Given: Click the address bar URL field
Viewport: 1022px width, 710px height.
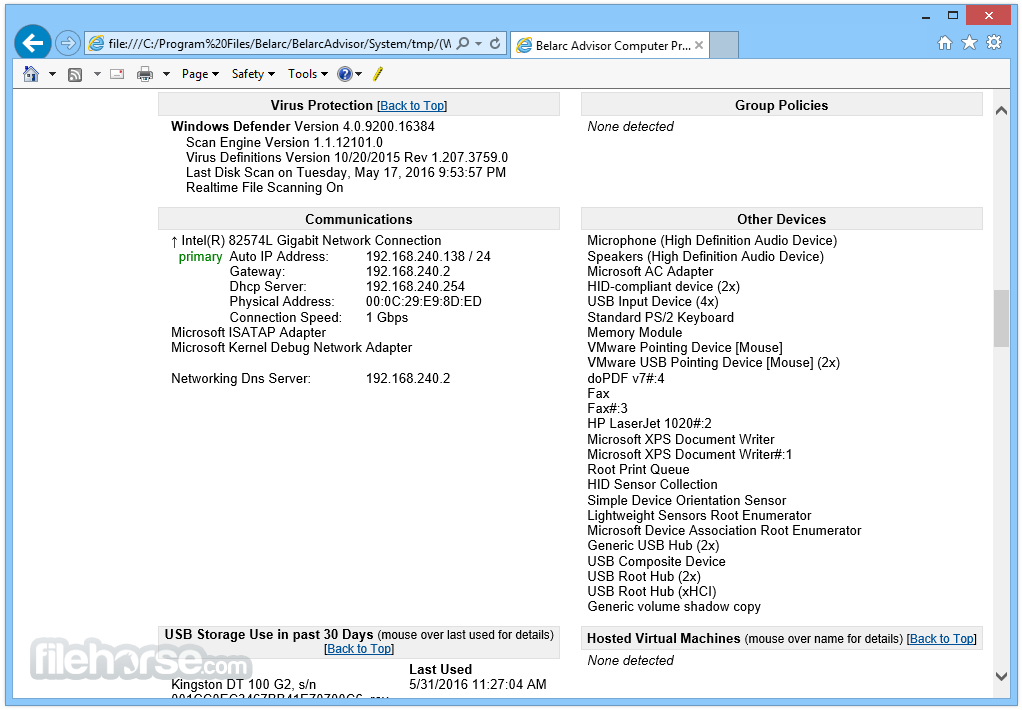Looking at the screenshot, I should pos(279,44).
